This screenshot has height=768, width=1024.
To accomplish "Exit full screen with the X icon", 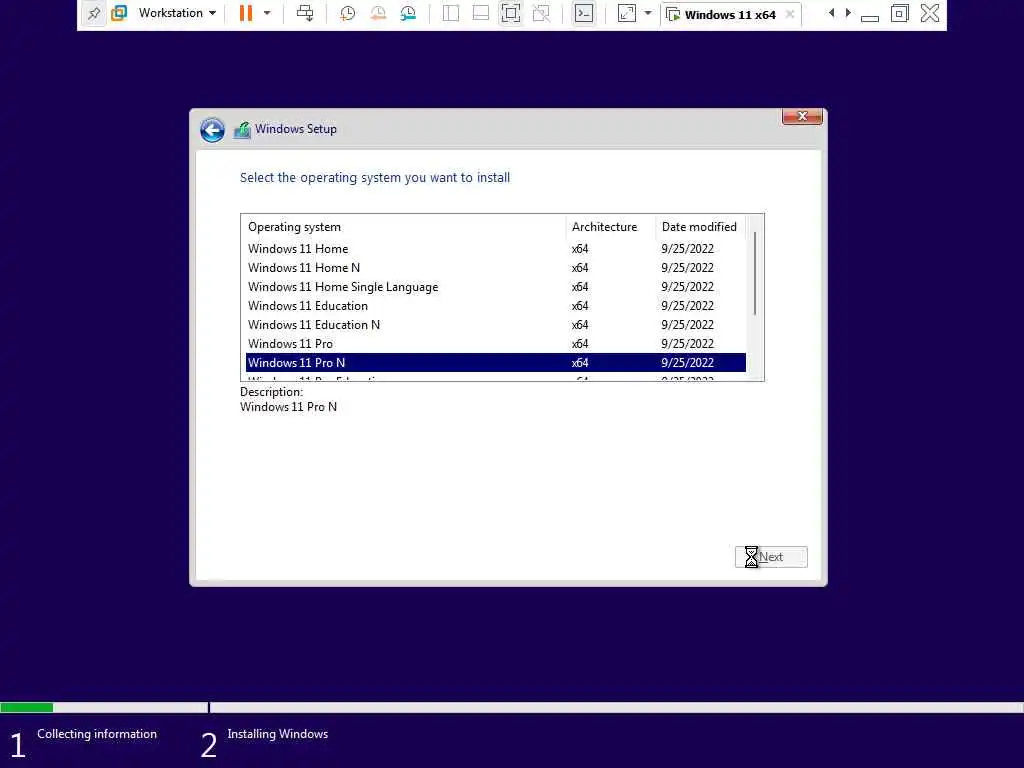I will pyautogui.click(x=930, y=13).
